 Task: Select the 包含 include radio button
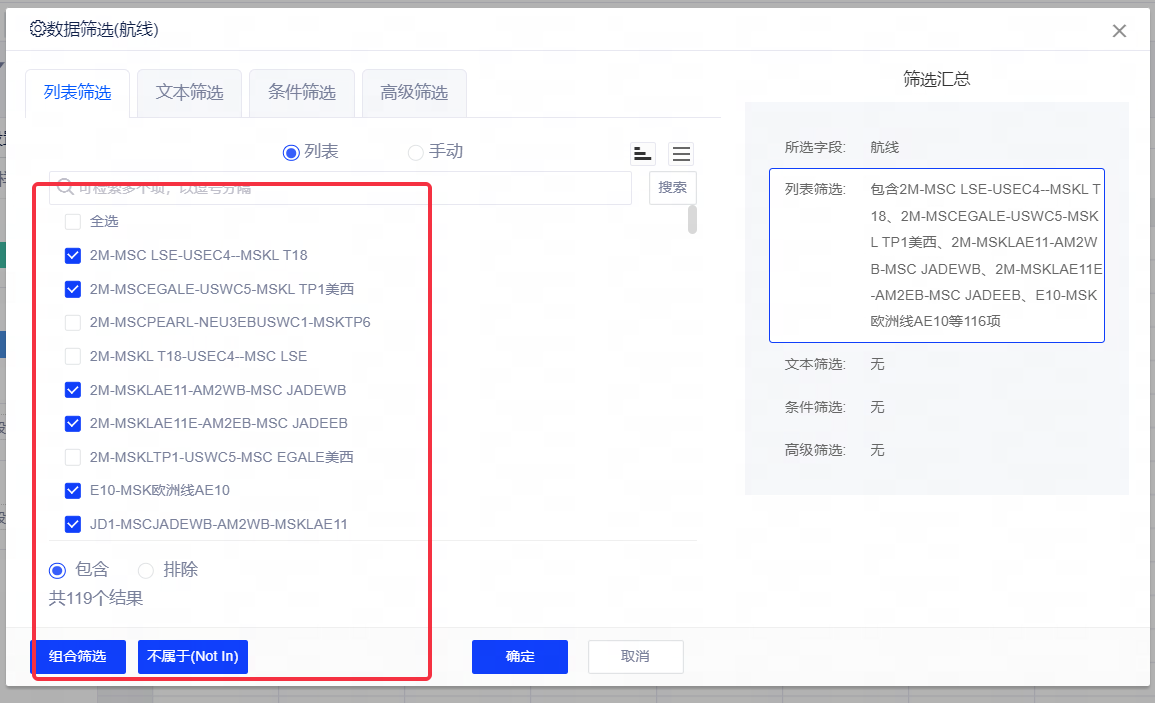pyautogui.click(x=58, y=570)
